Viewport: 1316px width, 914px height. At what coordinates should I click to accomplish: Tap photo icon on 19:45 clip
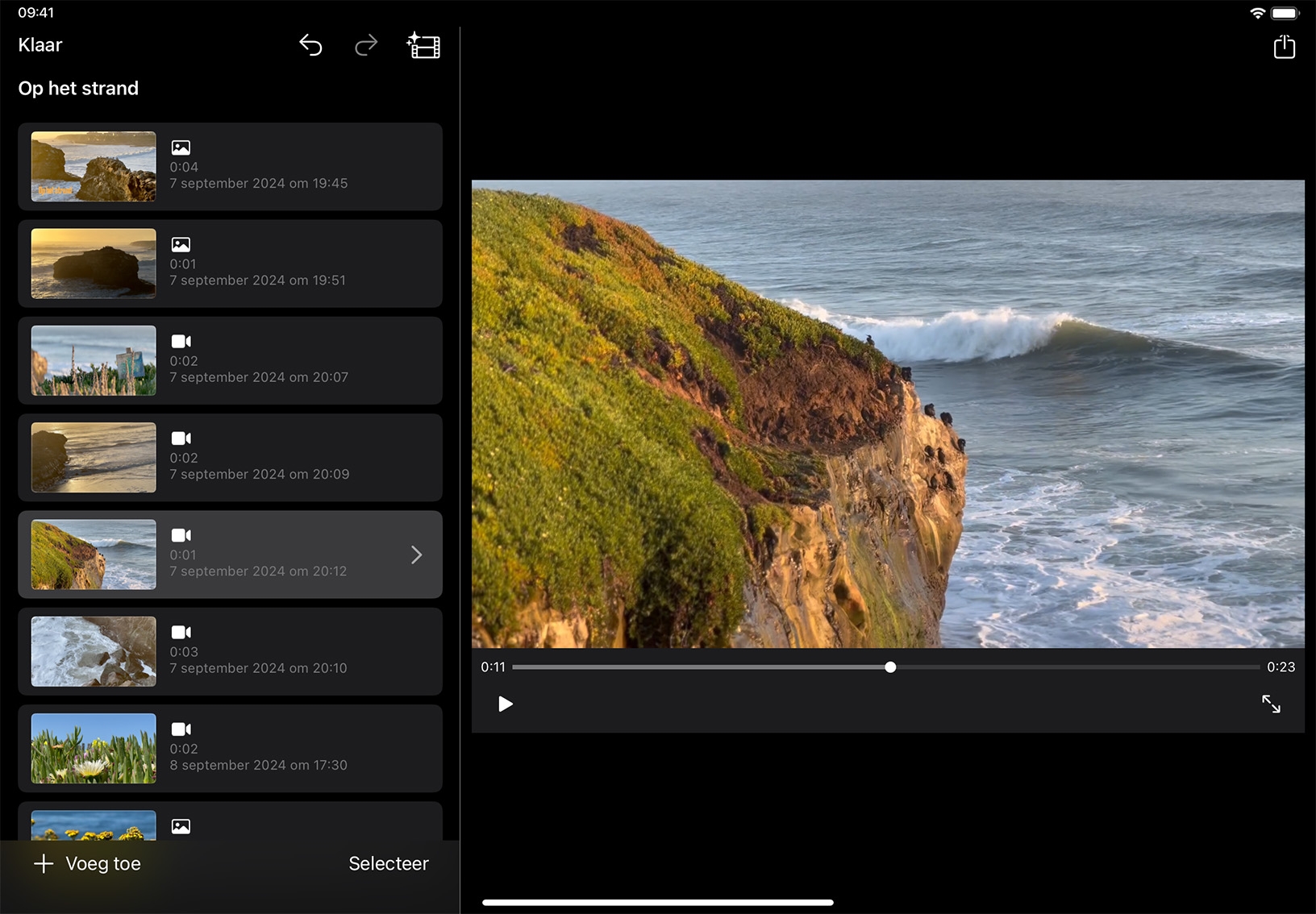181,147
